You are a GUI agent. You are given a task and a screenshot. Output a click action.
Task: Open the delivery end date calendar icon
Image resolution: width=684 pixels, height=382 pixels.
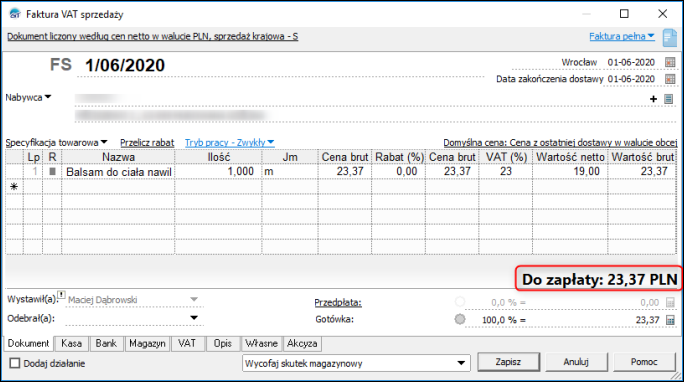click(x=670, y=79)
